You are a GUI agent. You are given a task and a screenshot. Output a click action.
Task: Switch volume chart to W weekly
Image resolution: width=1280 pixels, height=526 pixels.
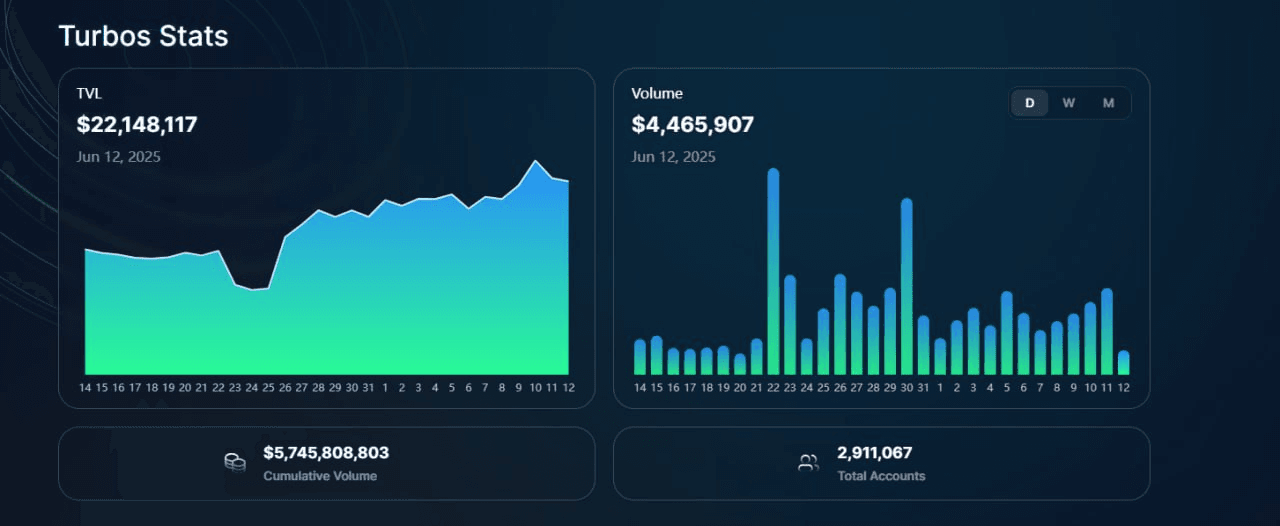point(1069,103)
